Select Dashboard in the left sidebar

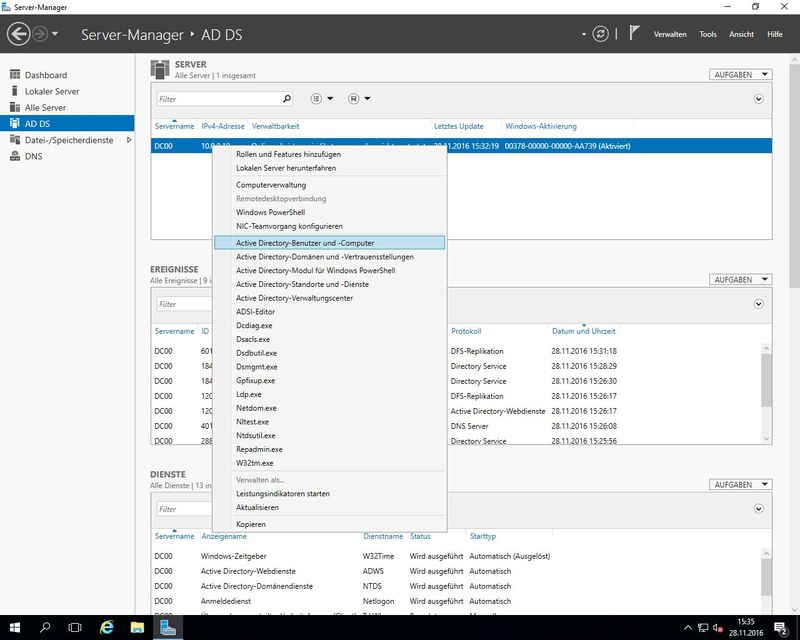(46, 75)
